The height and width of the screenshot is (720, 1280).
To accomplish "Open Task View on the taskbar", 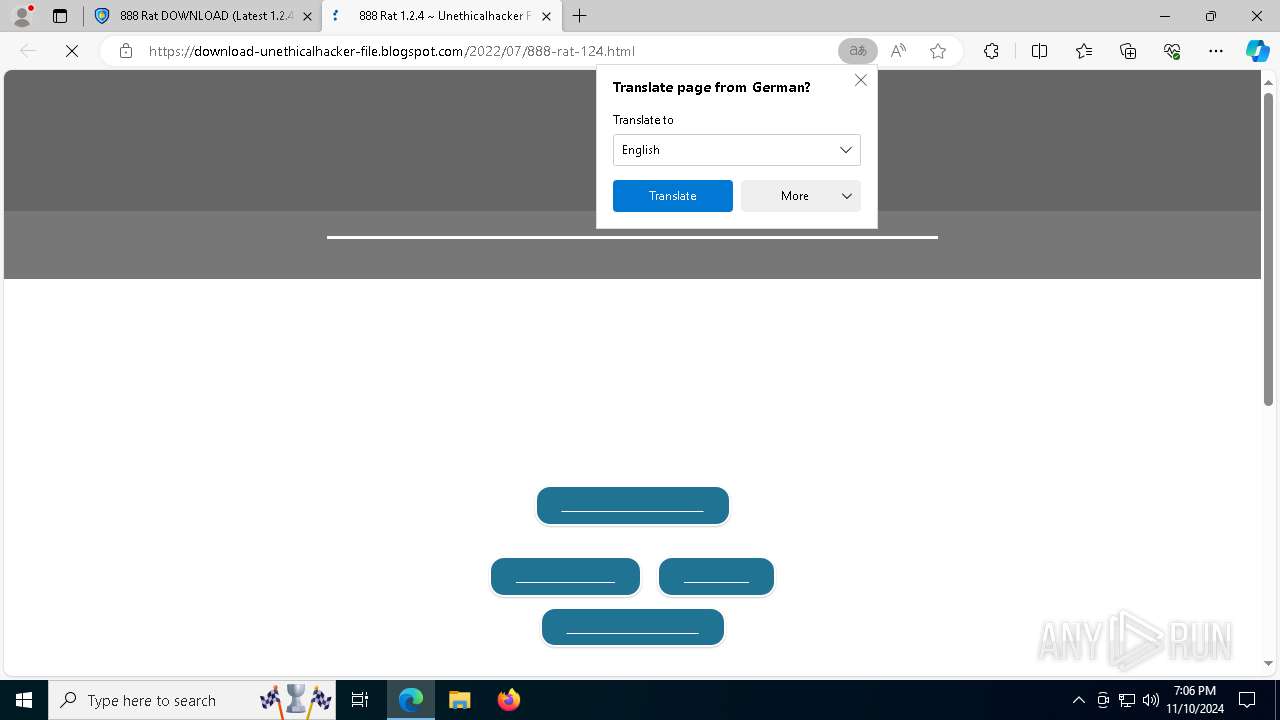I will (360, 700).
